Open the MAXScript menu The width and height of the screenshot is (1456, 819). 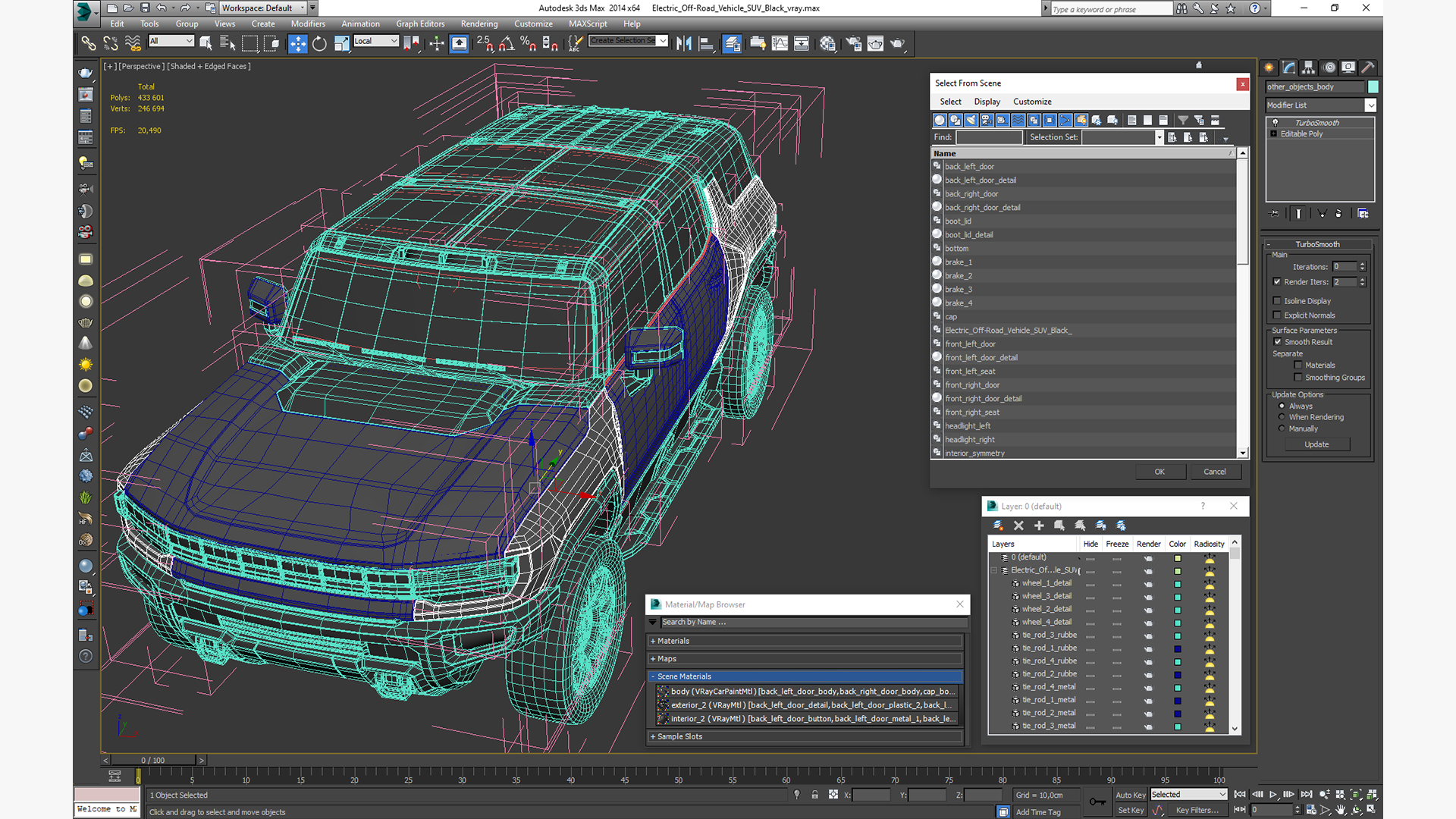pos(588,24)
